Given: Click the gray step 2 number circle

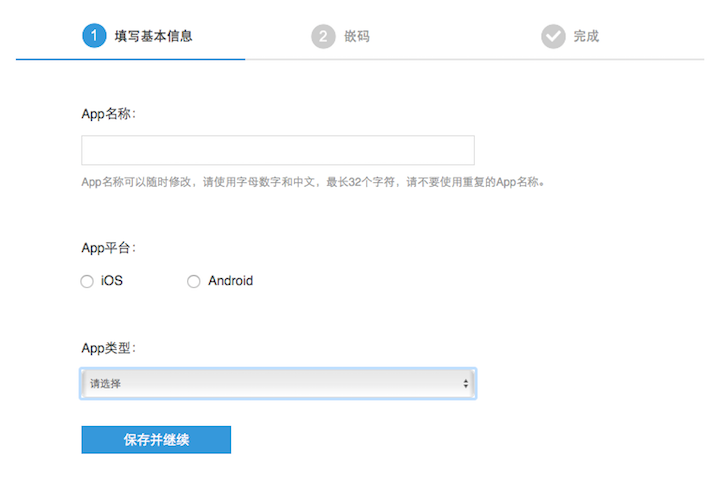Looking at the screenshot, I should (323, 36).
